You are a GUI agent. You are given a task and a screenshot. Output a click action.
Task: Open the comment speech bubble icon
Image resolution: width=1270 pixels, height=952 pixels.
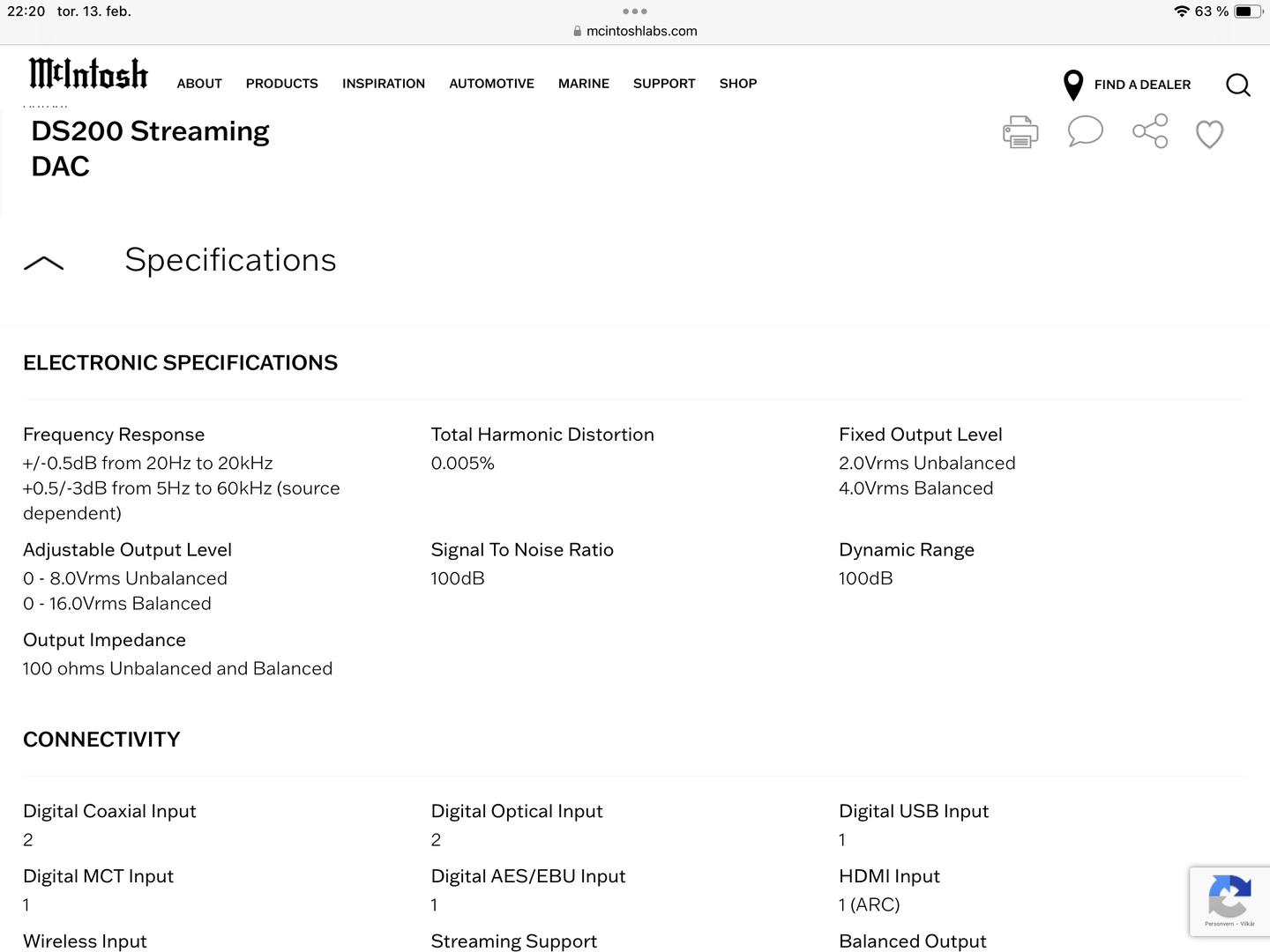point(1086,131)
